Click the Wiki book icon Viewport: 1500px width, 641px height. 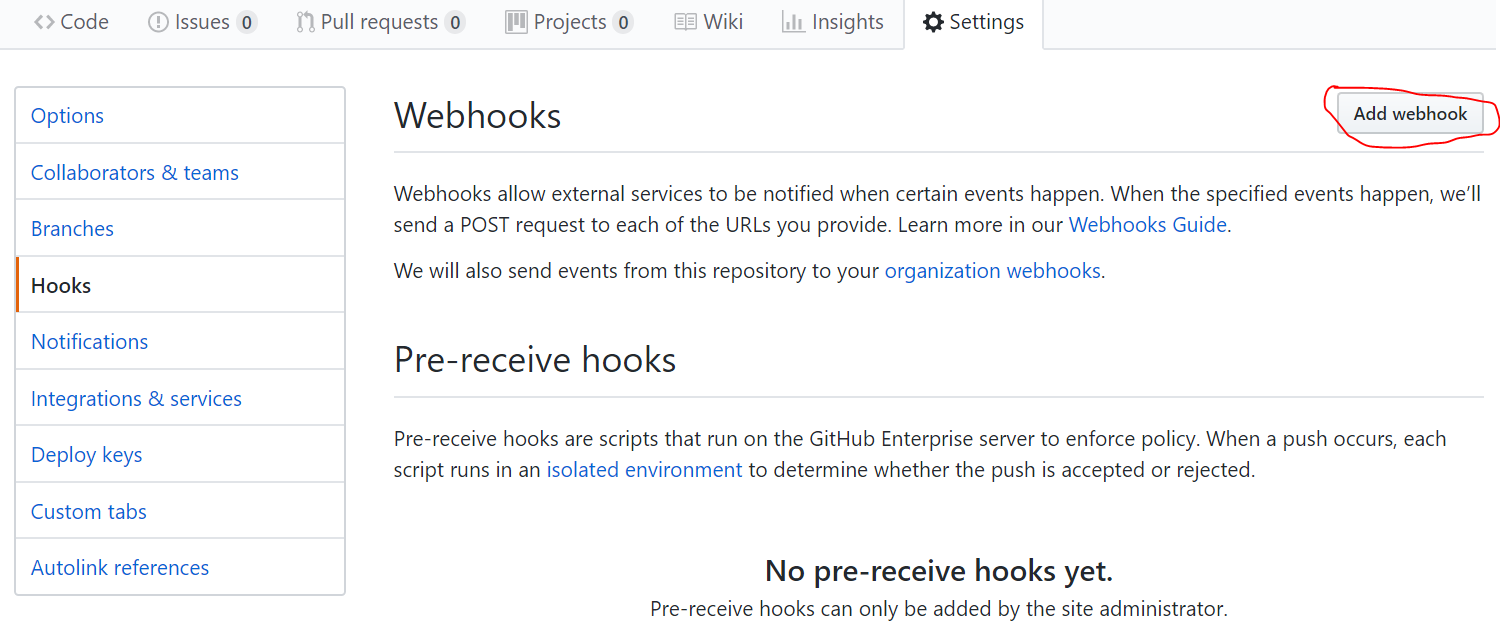[685, 22]
